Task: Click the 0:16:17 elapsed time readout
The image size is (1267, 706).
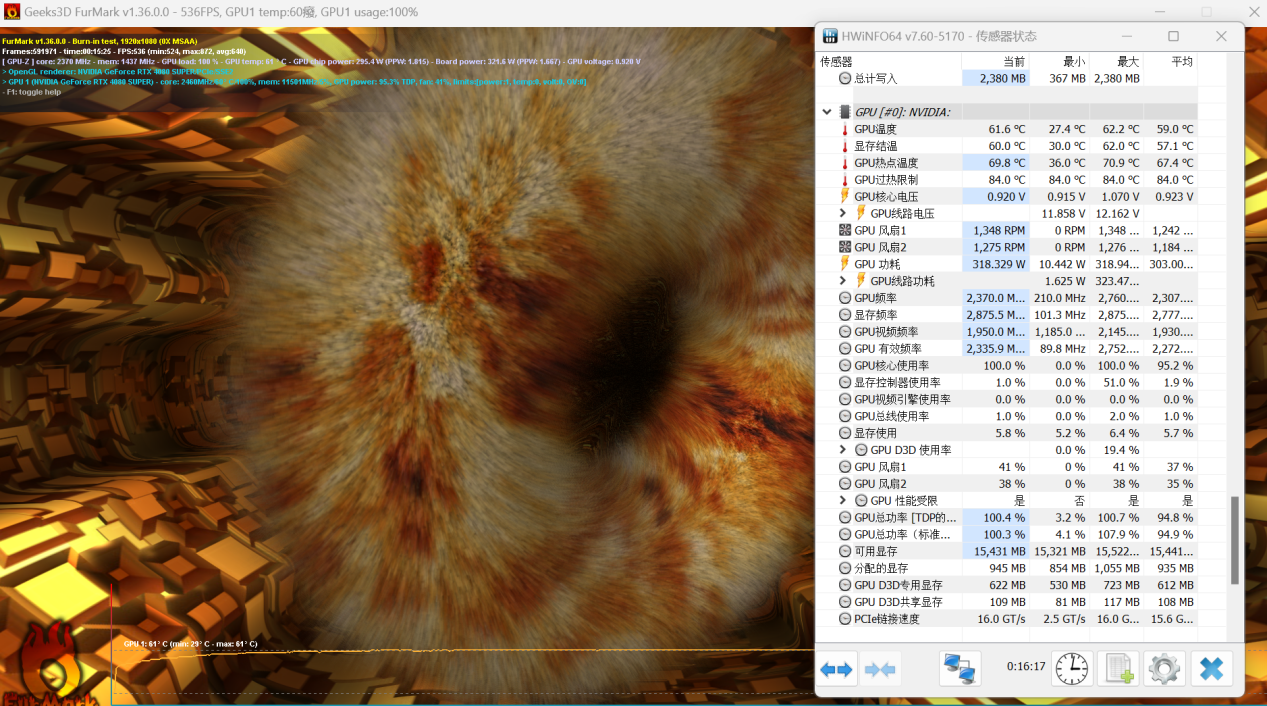Action: [x=1026, y=666]
